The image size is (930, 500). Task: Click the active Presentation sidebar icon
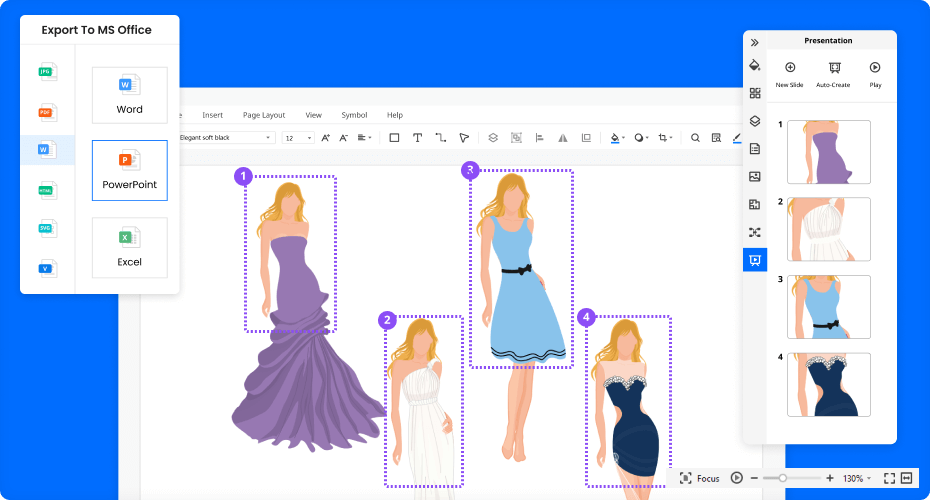[x=754, y=260]
